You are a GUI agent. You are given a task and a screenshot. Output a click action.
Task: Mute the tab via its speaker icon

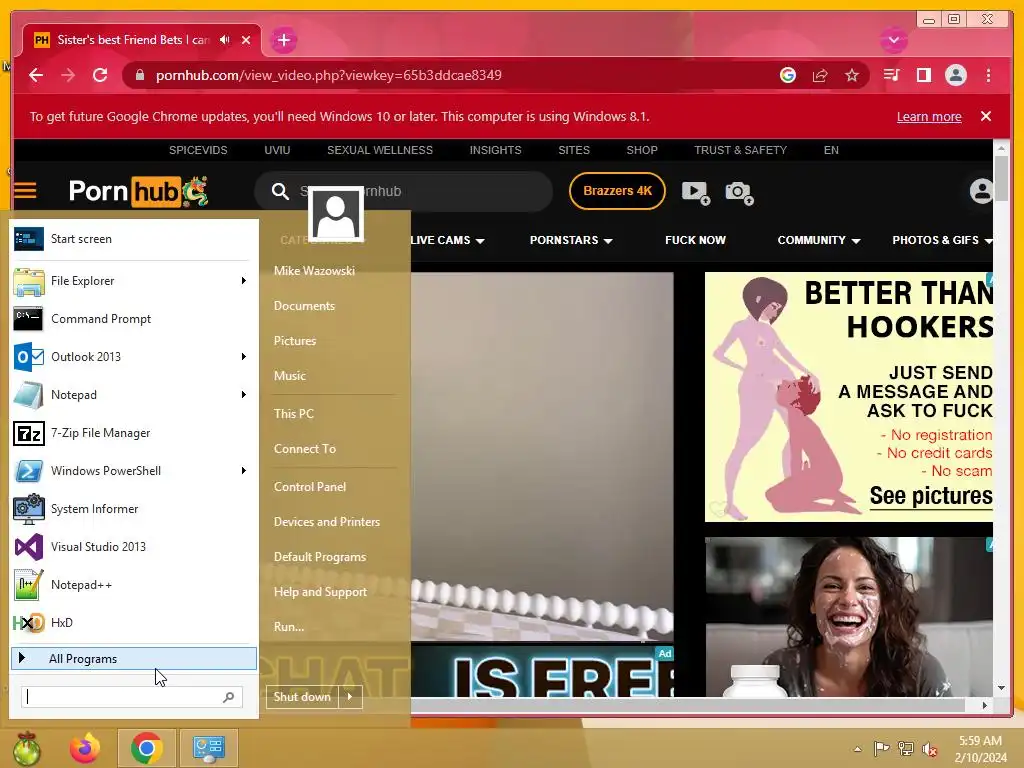tap(225, 40)
